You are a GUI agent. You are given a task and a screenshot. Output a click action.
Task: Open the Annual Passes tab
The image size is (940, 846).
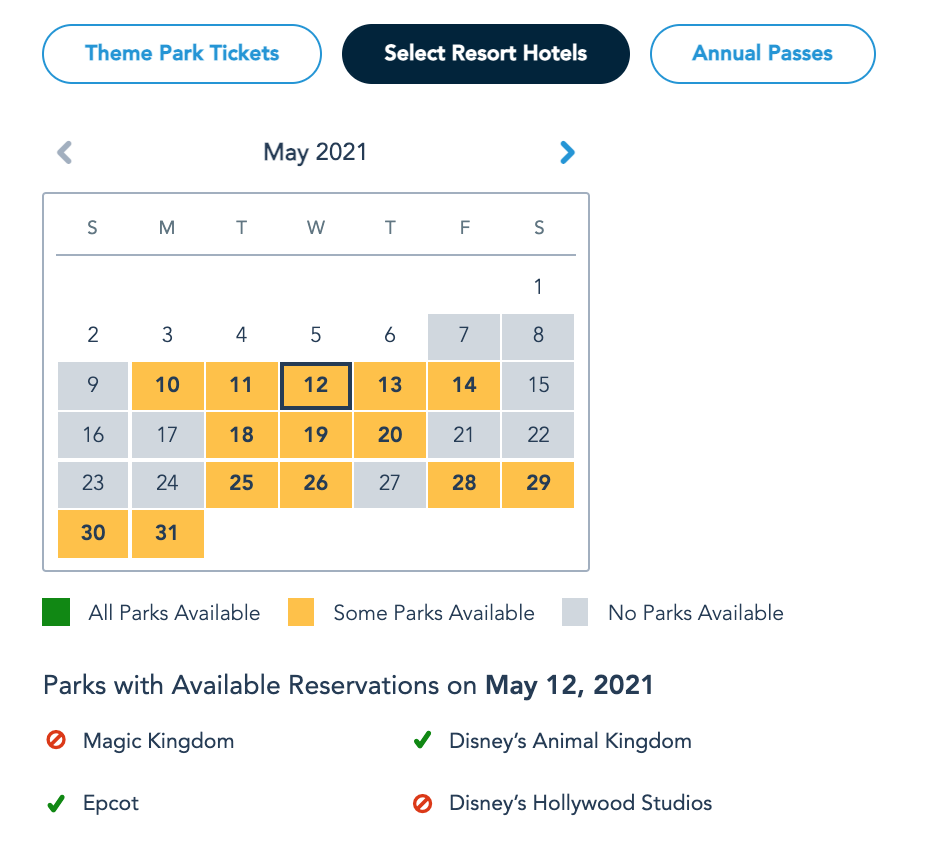pos(762,54)
